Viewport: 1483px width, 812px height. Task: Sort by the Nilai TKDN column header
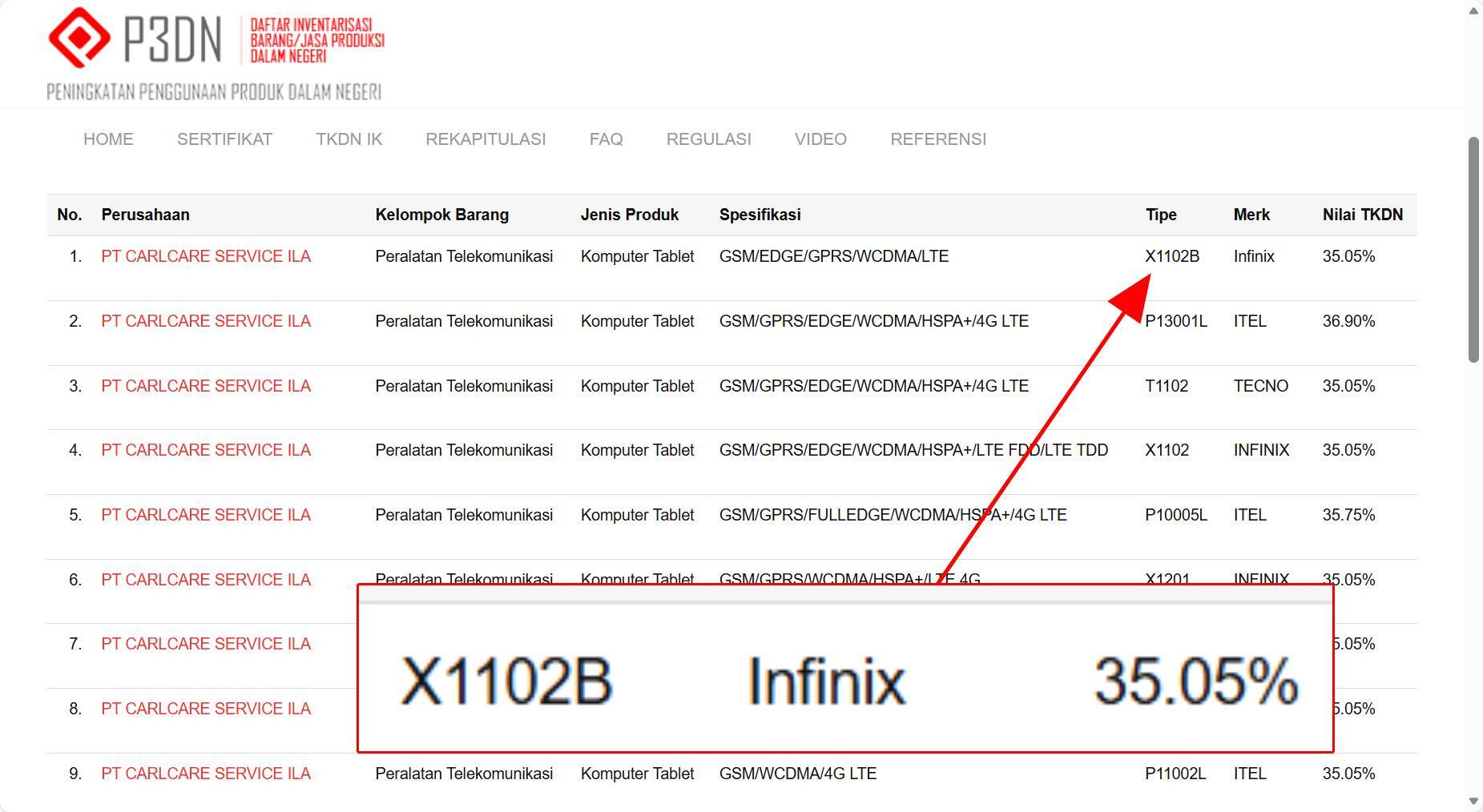pyautogui.click(x=1362, y=215)
